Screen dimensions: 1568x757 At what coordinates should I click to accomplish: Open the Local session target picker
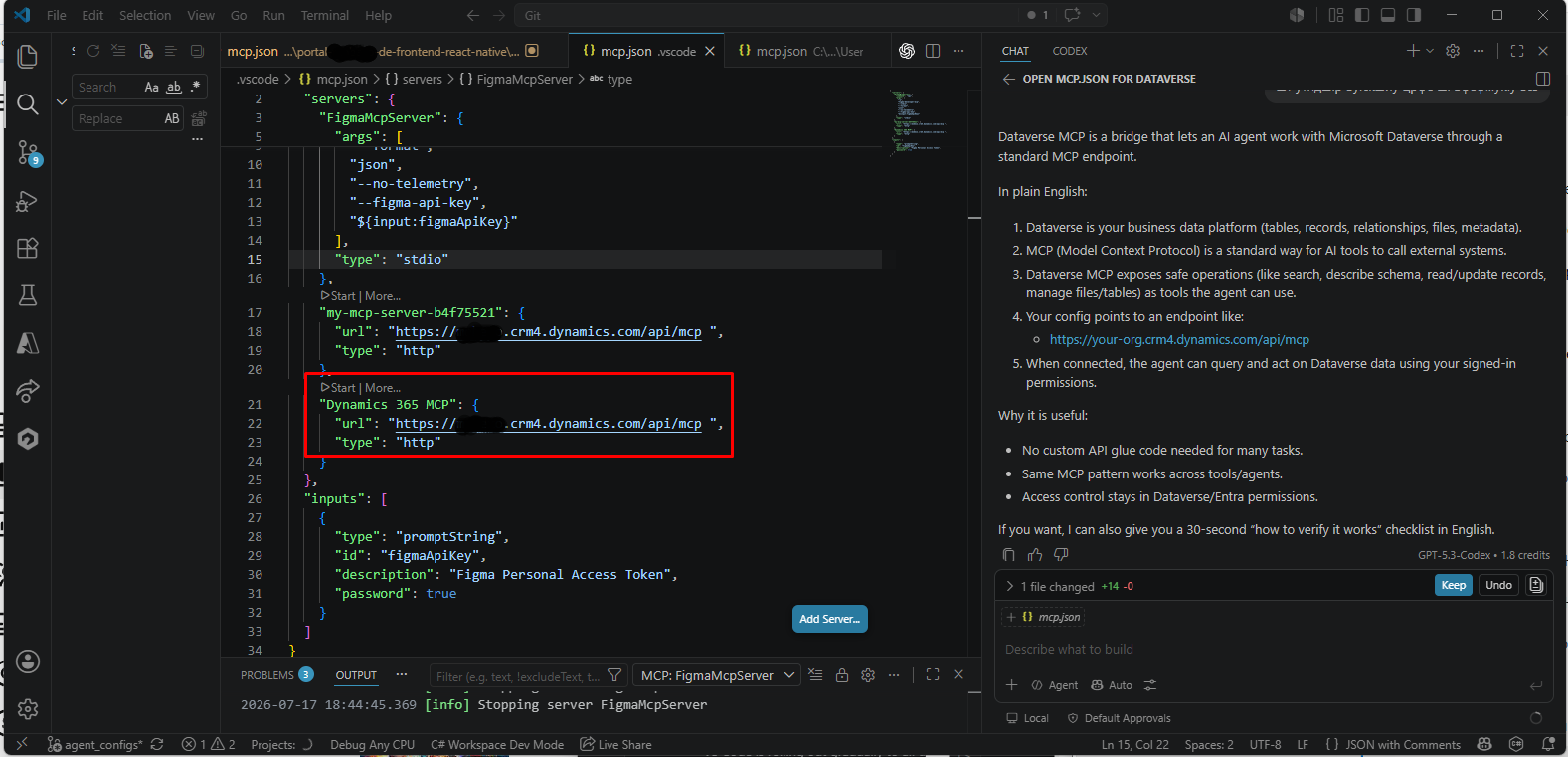coord(1027,718)
